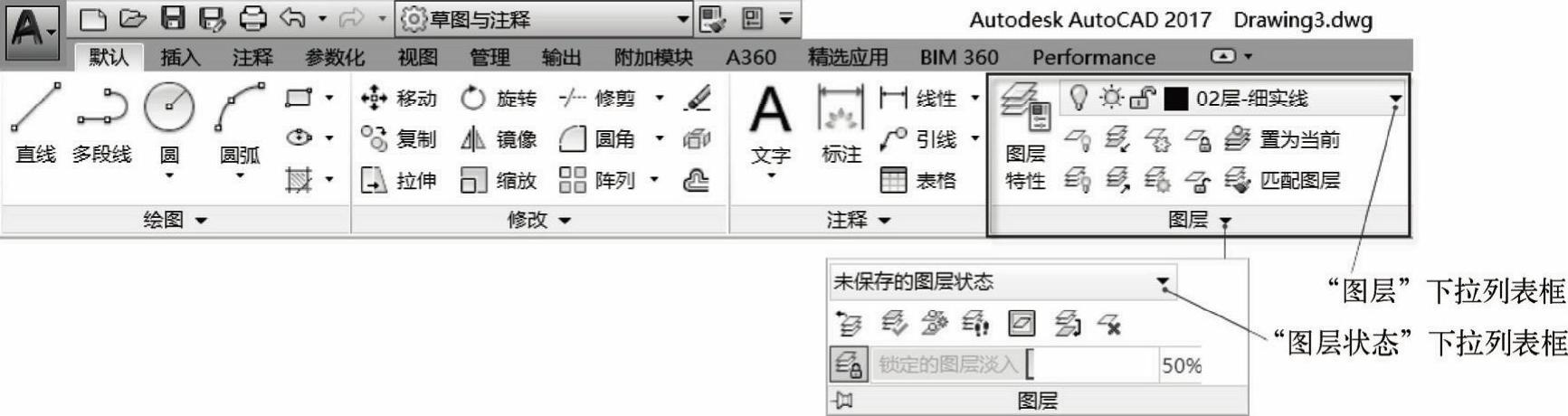Viewport: 1568px width, 416px height.
Task: Click the offset icon beside 阵列
Action: pos(696,180)
